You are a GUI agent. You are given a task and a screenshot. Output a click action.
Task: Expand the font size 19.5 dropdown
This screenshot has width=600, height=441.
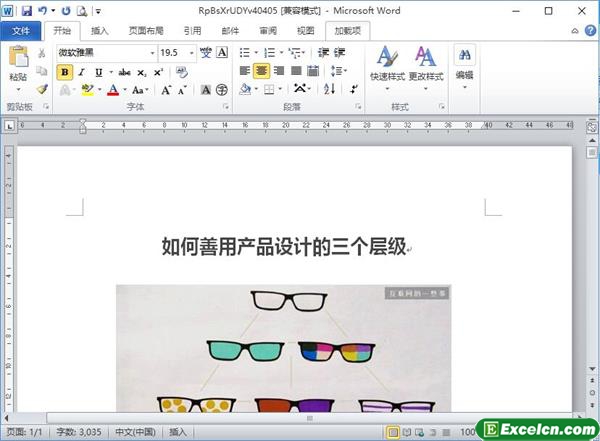(191, 52)
